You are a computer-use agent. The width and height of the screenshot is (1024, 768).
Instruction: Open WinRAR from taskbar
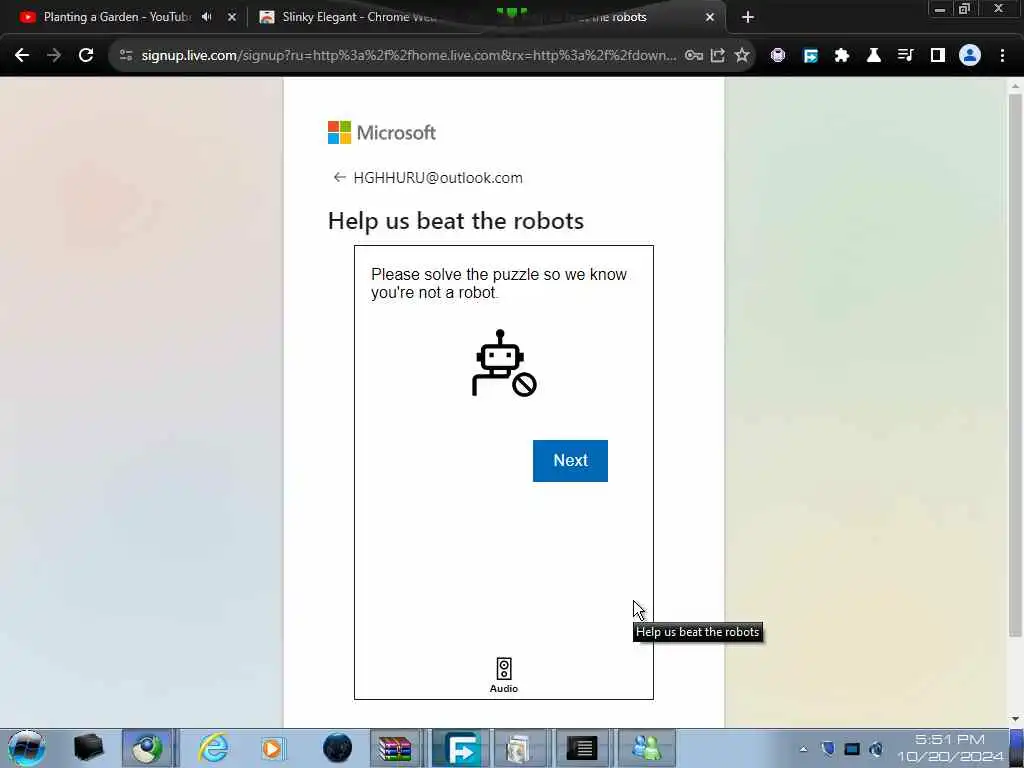pos(395,748)
